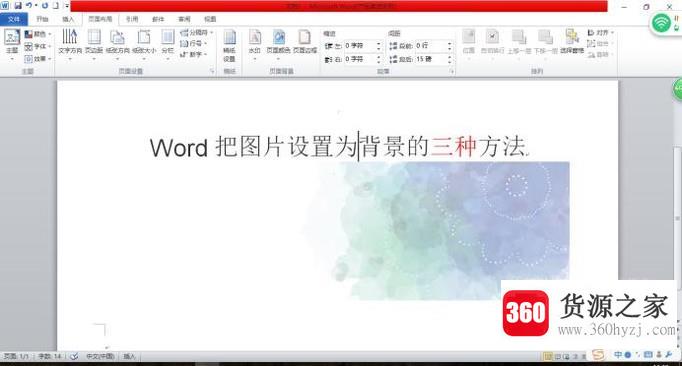This screenshot has height=366, width=682.
Task: Click the Redo icon
Action: click(x=45, y=6)
